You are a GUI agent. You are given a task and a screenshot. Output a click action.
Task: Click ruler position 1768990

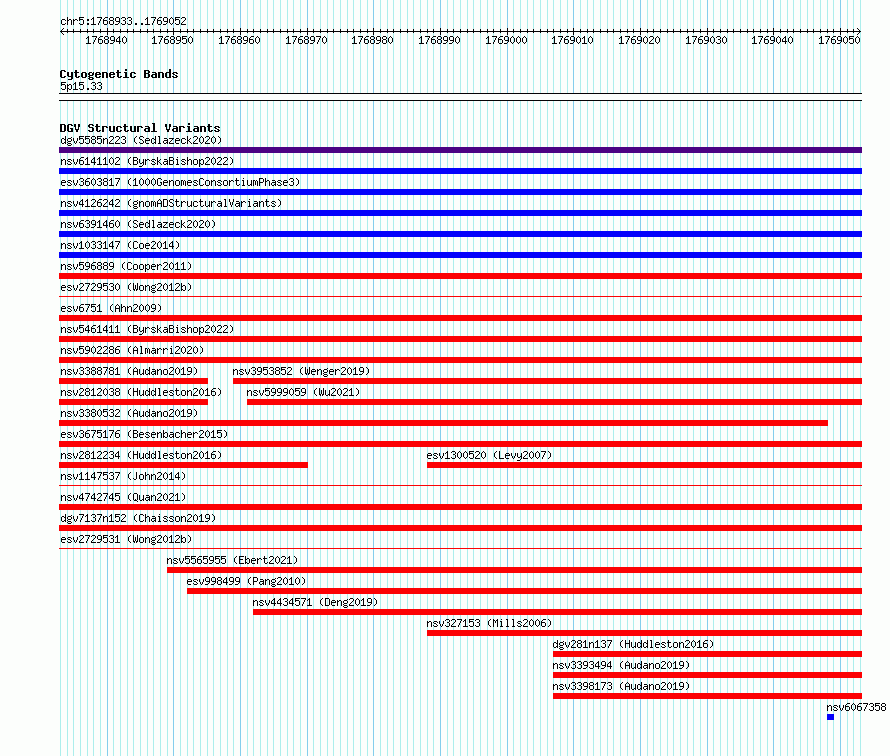[439, 40]
